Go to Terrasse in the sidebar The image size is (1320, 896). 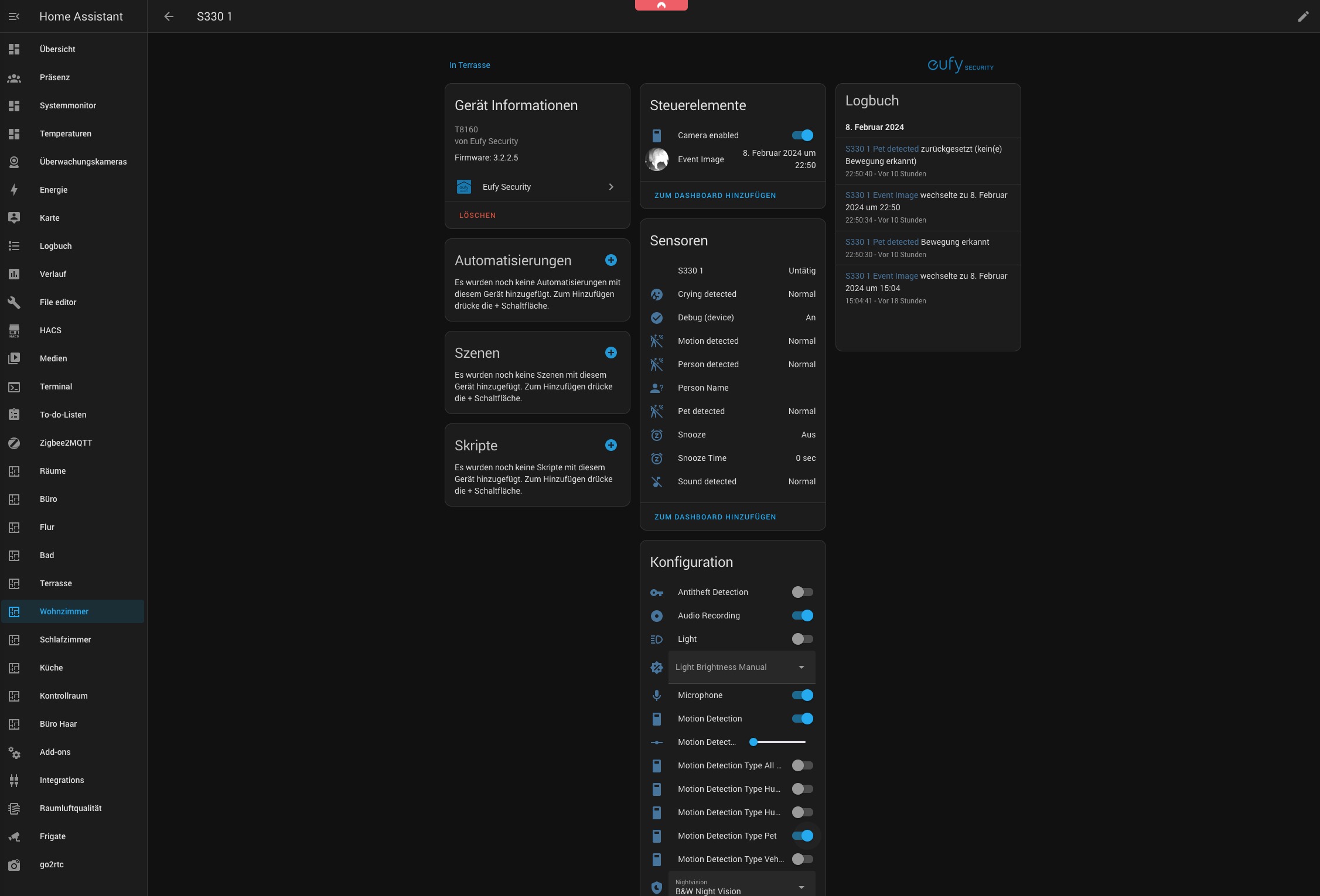click(x=56, y=583)
